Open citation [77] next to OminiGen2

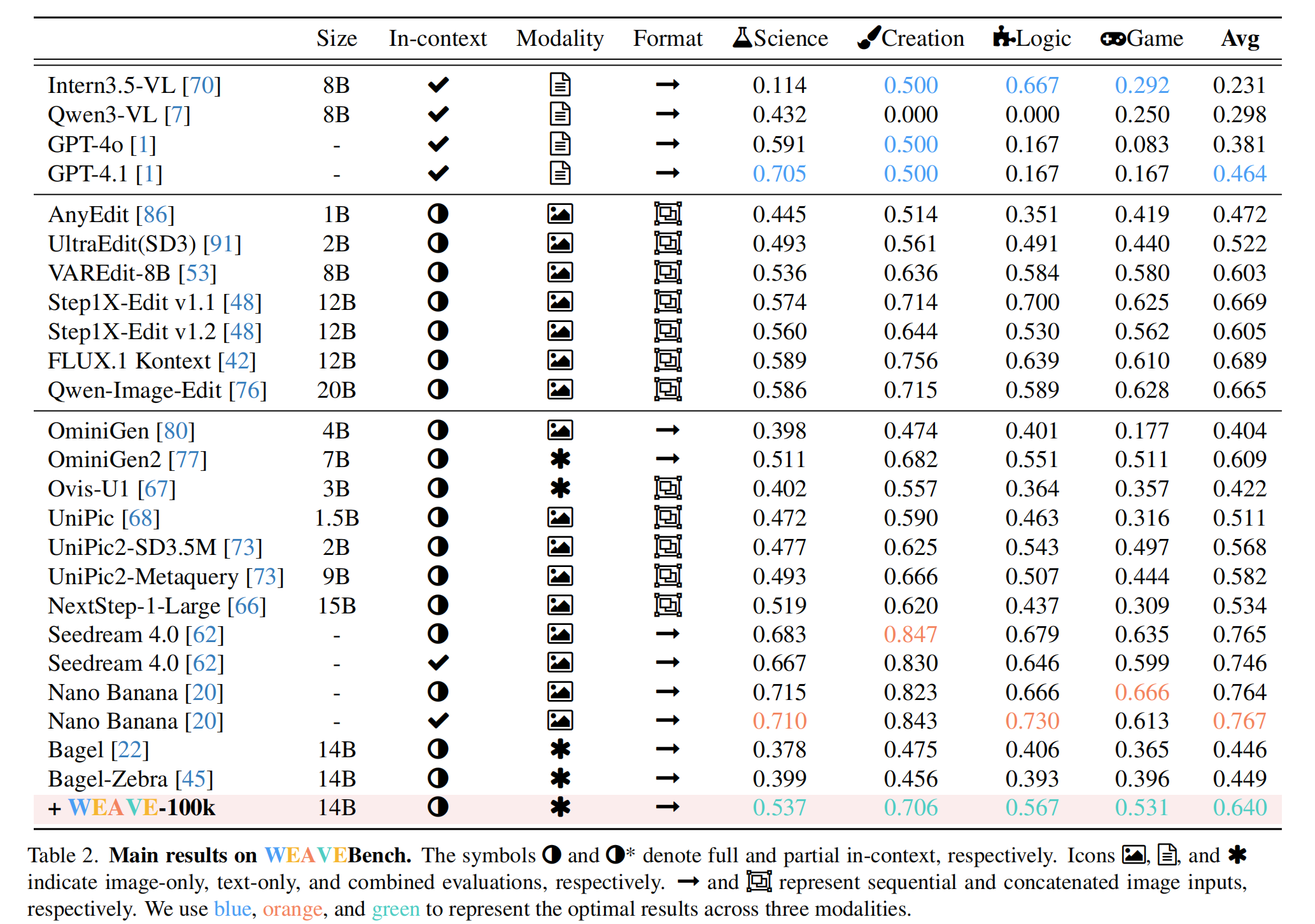coord(188,459)
